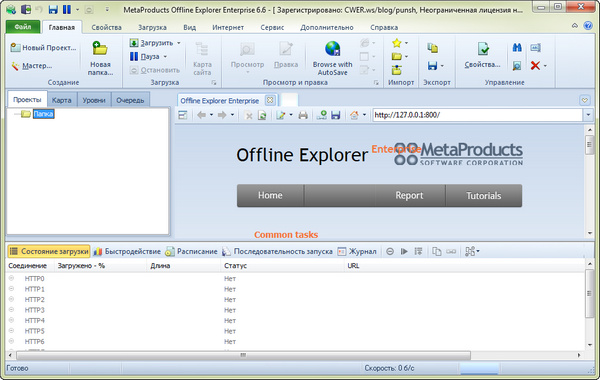This screenshot has width=600, height=380.
Task: Click the HTTP3 connection row
Action: tap(295, 310)
